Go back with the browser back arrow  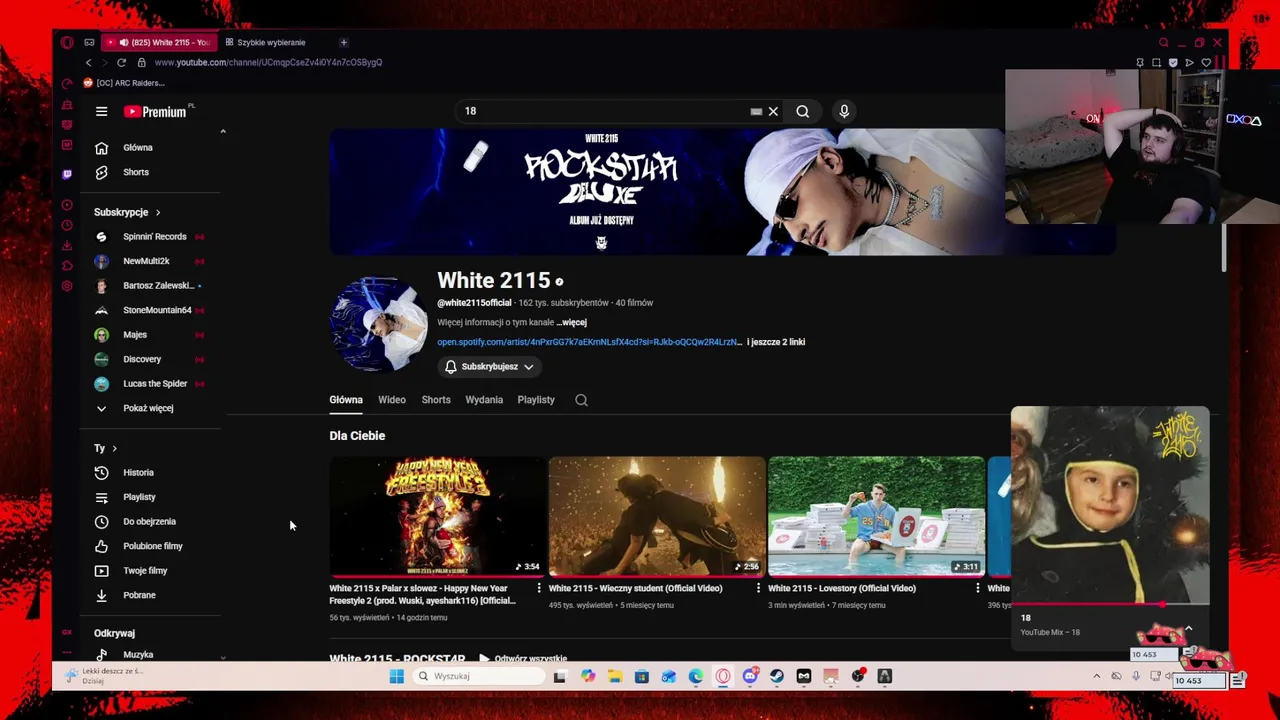pos(88,62)
